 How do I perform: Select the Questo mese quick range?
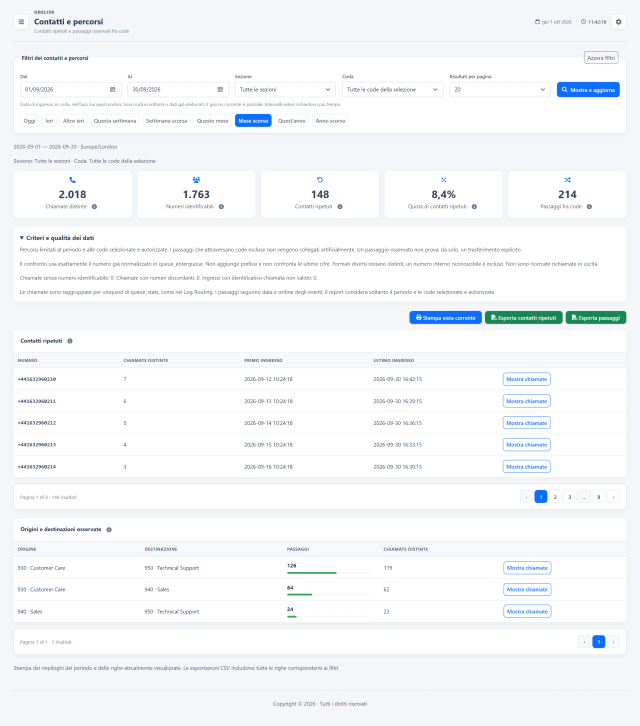(x=213, y=121)
